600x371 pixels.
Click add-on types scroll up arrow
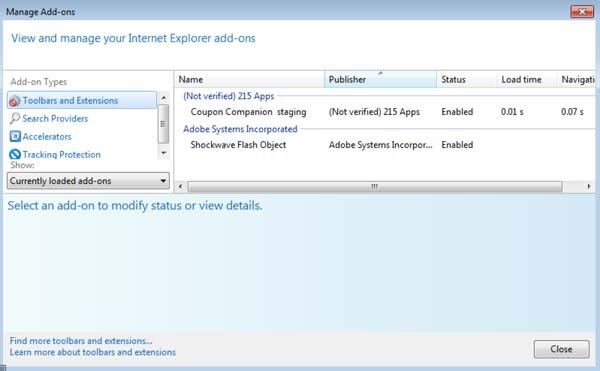click(x=164, y=98)
